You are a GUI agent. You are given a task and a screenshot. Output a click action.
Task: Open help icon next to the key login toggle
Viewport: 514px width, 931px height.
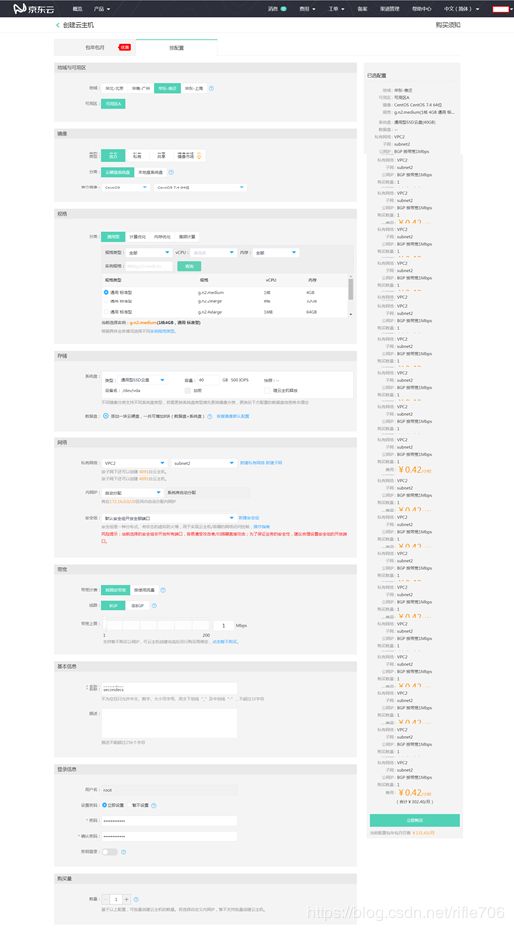click(123, 852)
